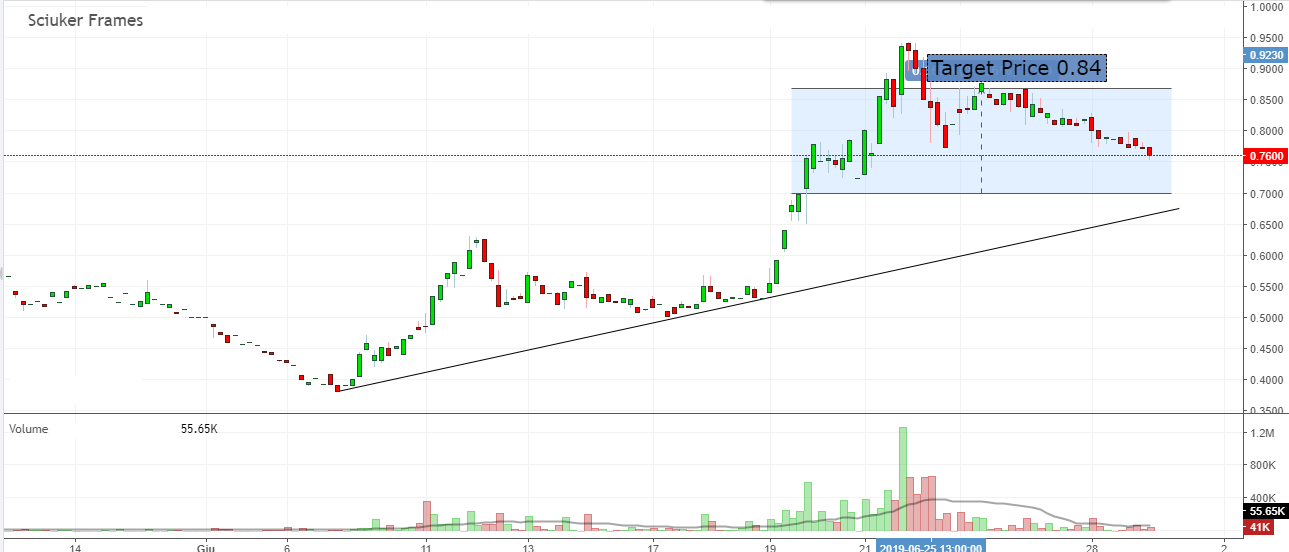This screenshot has height=552, width=1289.
Task: Select the tallest green volume bar
Action: point(903,479)
